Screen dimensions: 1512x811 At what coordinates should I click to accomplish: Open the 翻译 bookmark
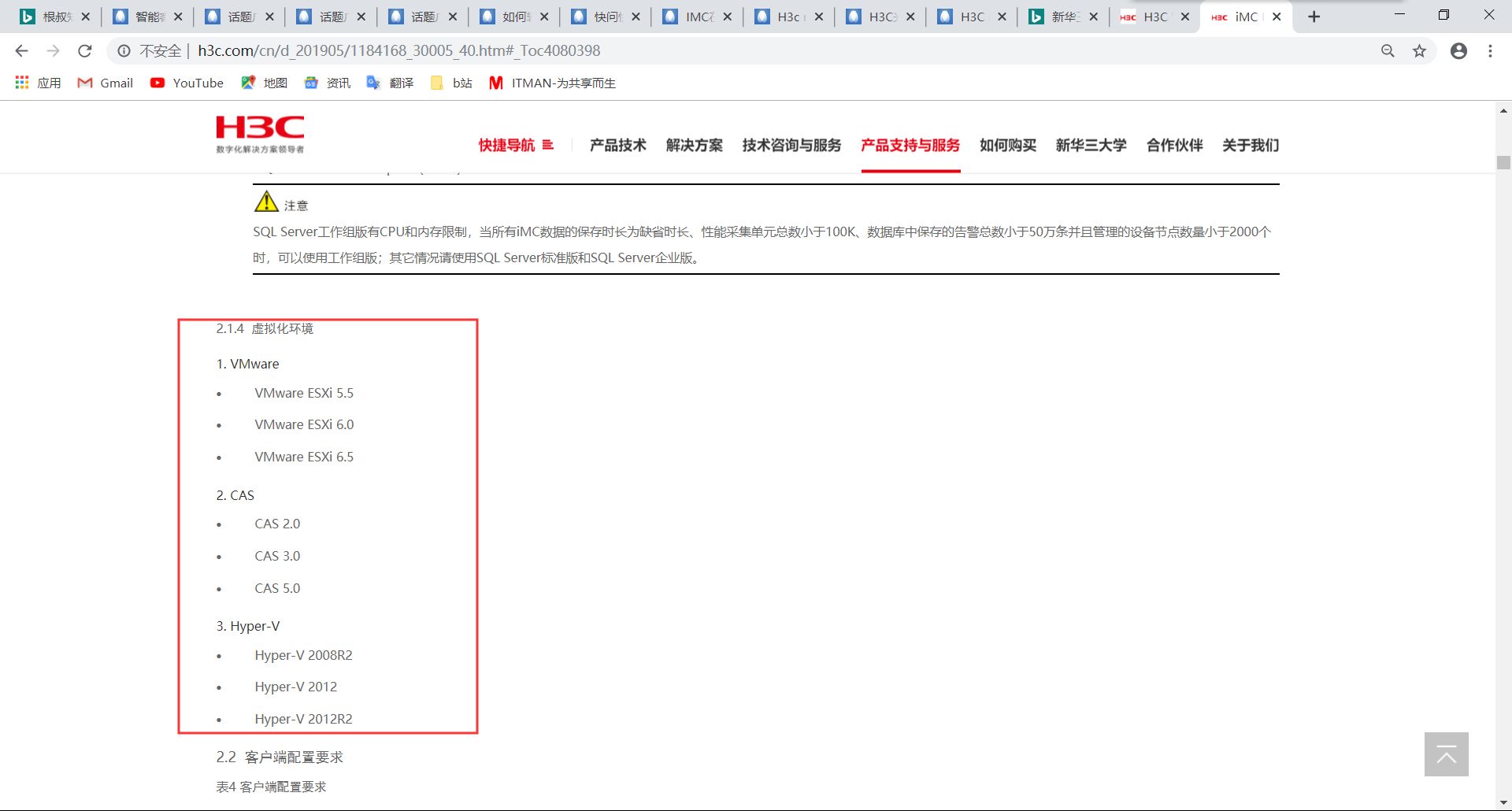tap(391, 83)
